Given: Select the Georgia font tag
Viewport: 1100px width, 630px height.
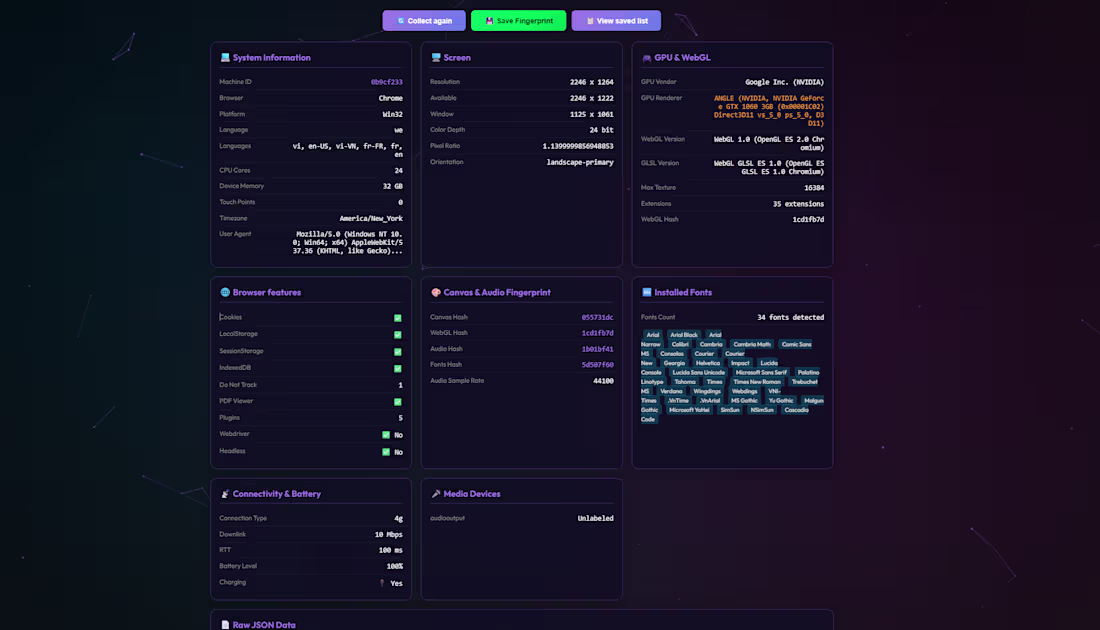Looking at the screenshot, I should tap(674, 363).
